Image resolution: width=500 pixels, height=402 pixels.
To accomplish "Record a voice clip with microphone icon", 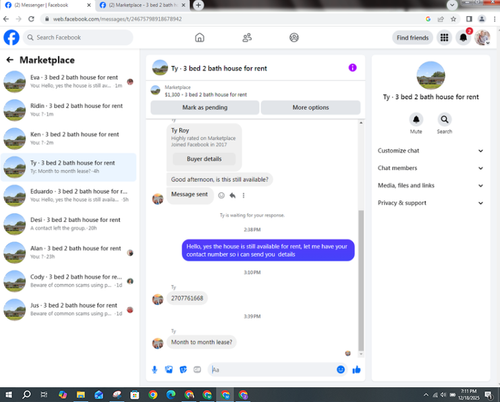I will point(154,369).
